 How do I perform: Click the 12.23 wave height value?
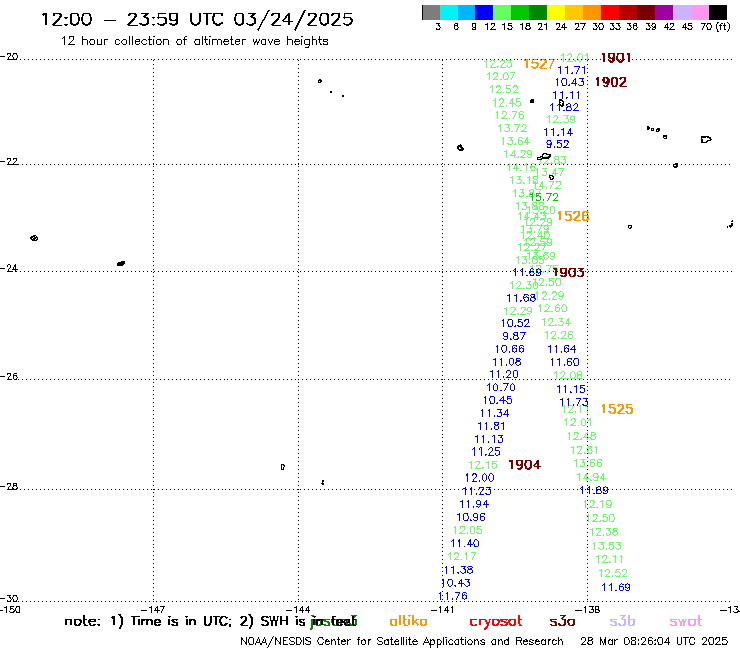[x=498, y=64]
